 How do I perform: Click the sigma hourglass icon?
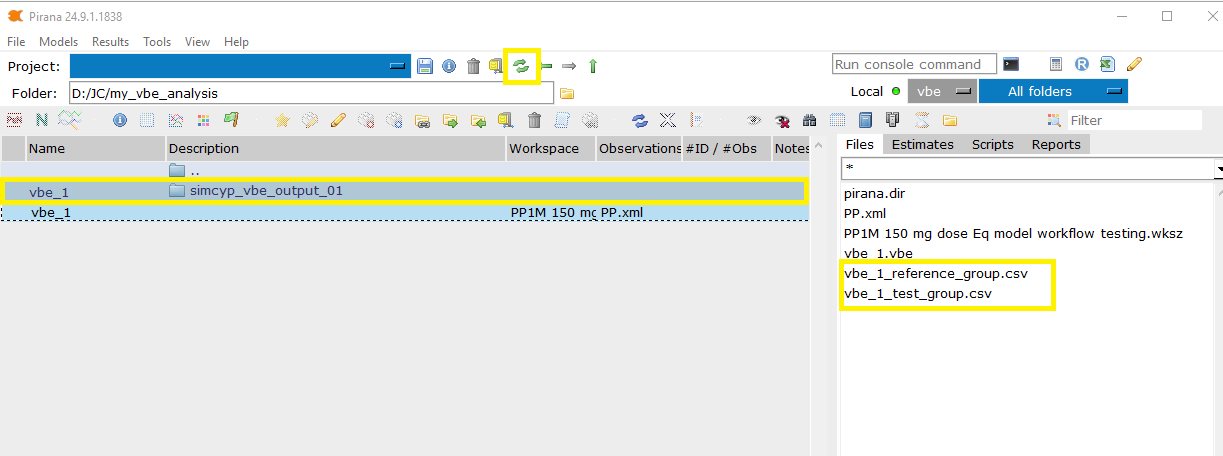922,120
